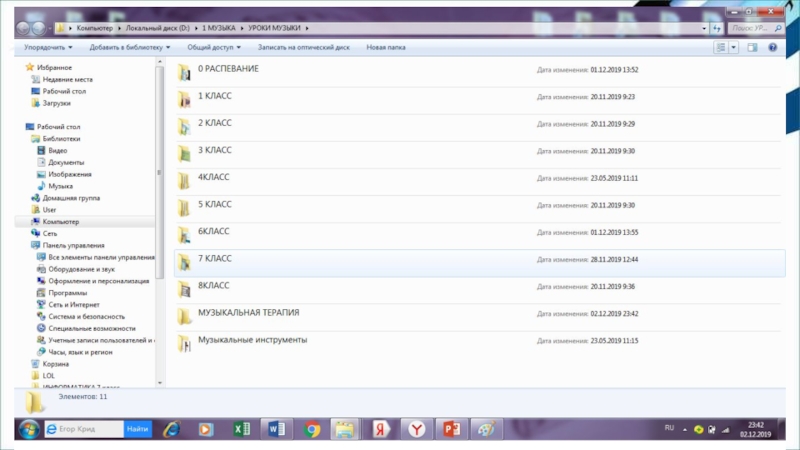Toggle the preview pane button
The height and width of the screenshot is (450, 800).
pyautogui.click(x=752, y=47)
